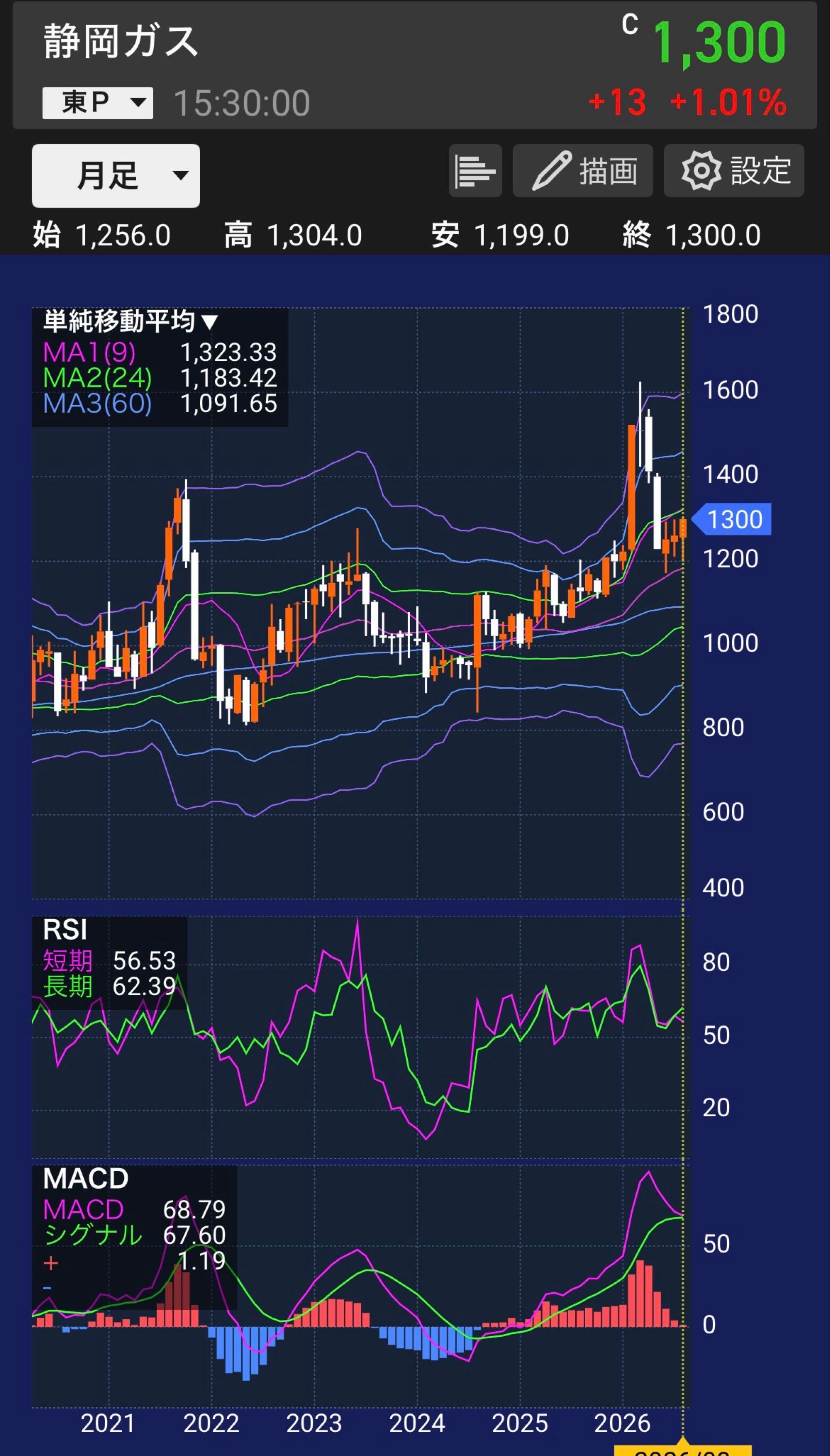Select the 終 1,300.0 close price
The width and height of the screenshot is (830, 1456).
click(x=692, y=235)
